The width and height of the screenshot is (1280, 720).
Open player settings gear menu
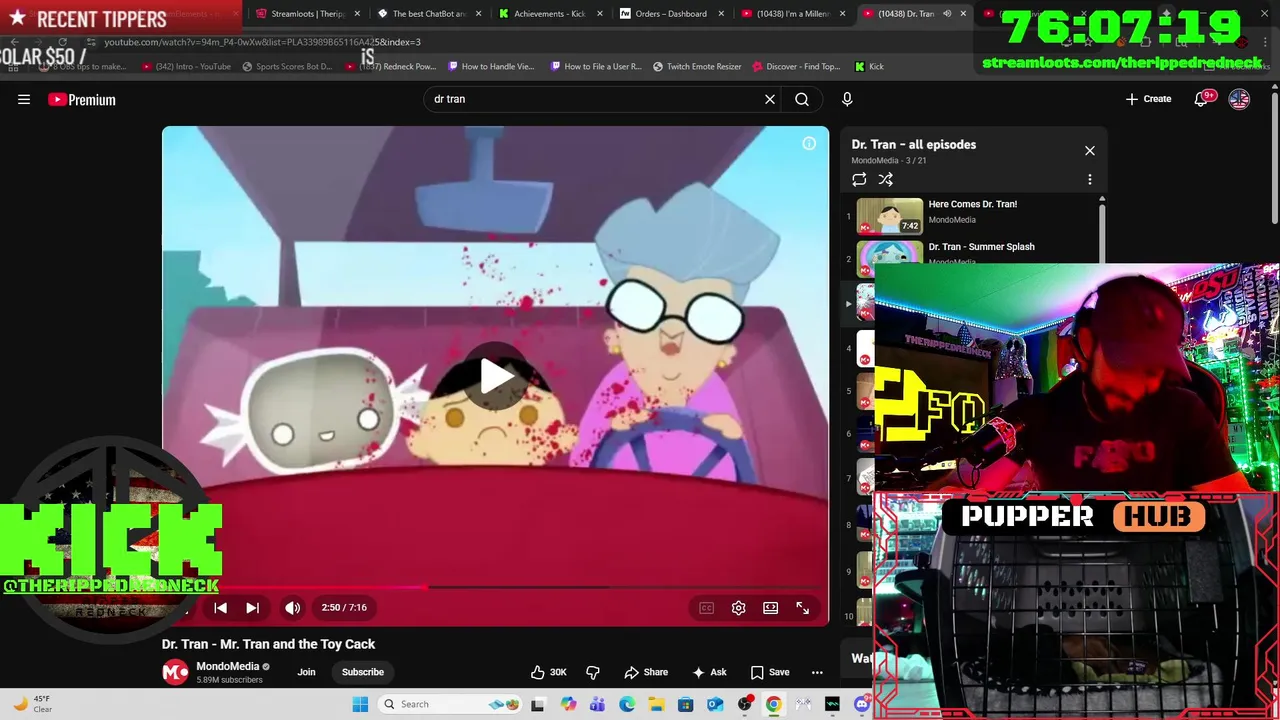pos(738,608)
